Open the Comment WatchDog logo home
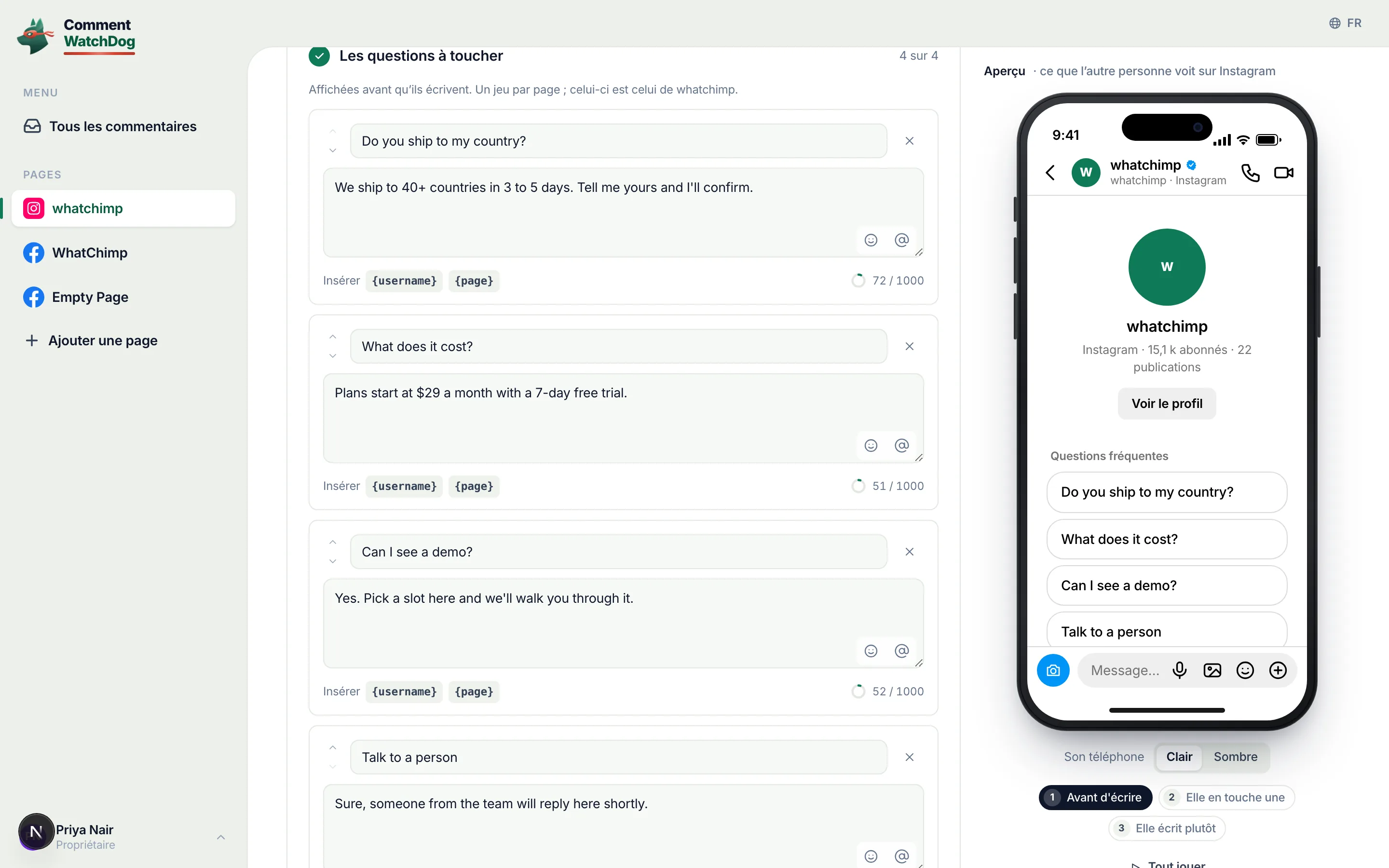This screenshot has height=868, width=1389. pos(76,36)
